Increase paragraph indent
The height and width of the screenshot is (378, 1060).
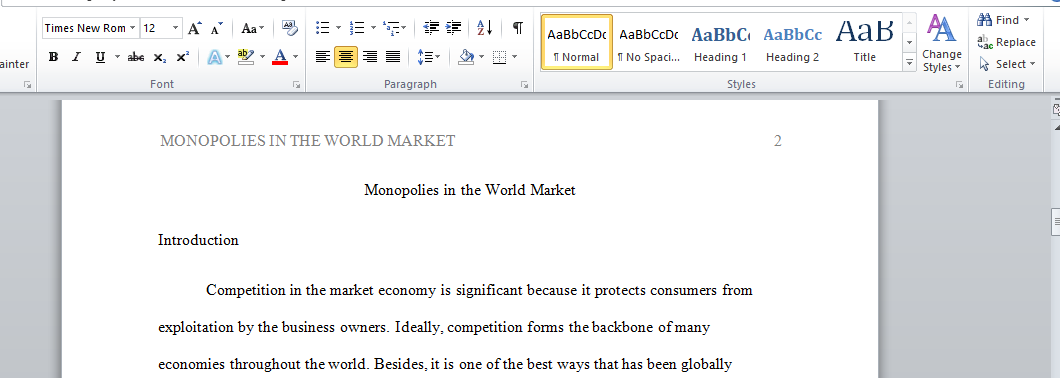pos(454,28)
